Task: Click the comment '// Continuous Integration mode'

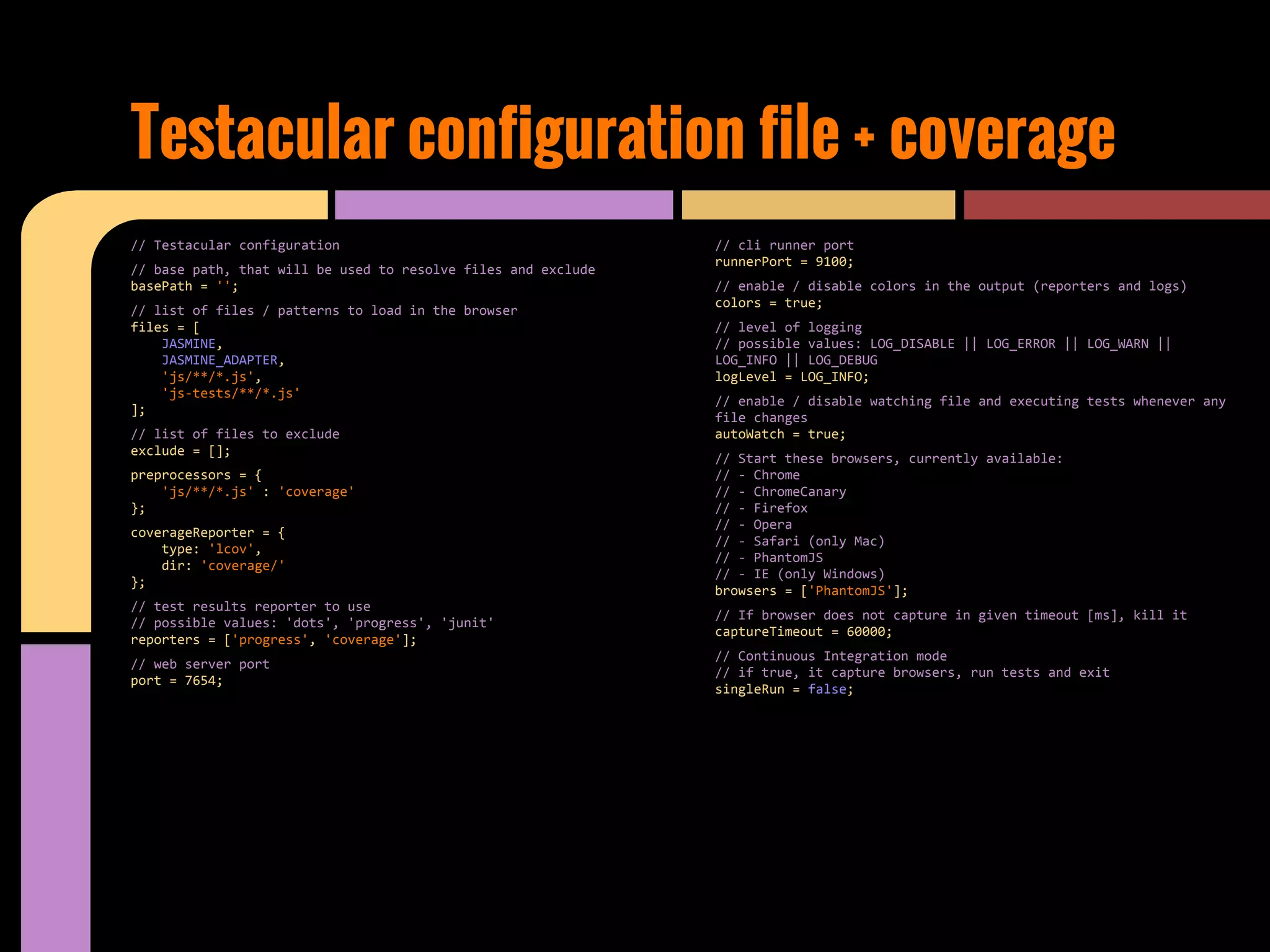Action: pos(831,656)
